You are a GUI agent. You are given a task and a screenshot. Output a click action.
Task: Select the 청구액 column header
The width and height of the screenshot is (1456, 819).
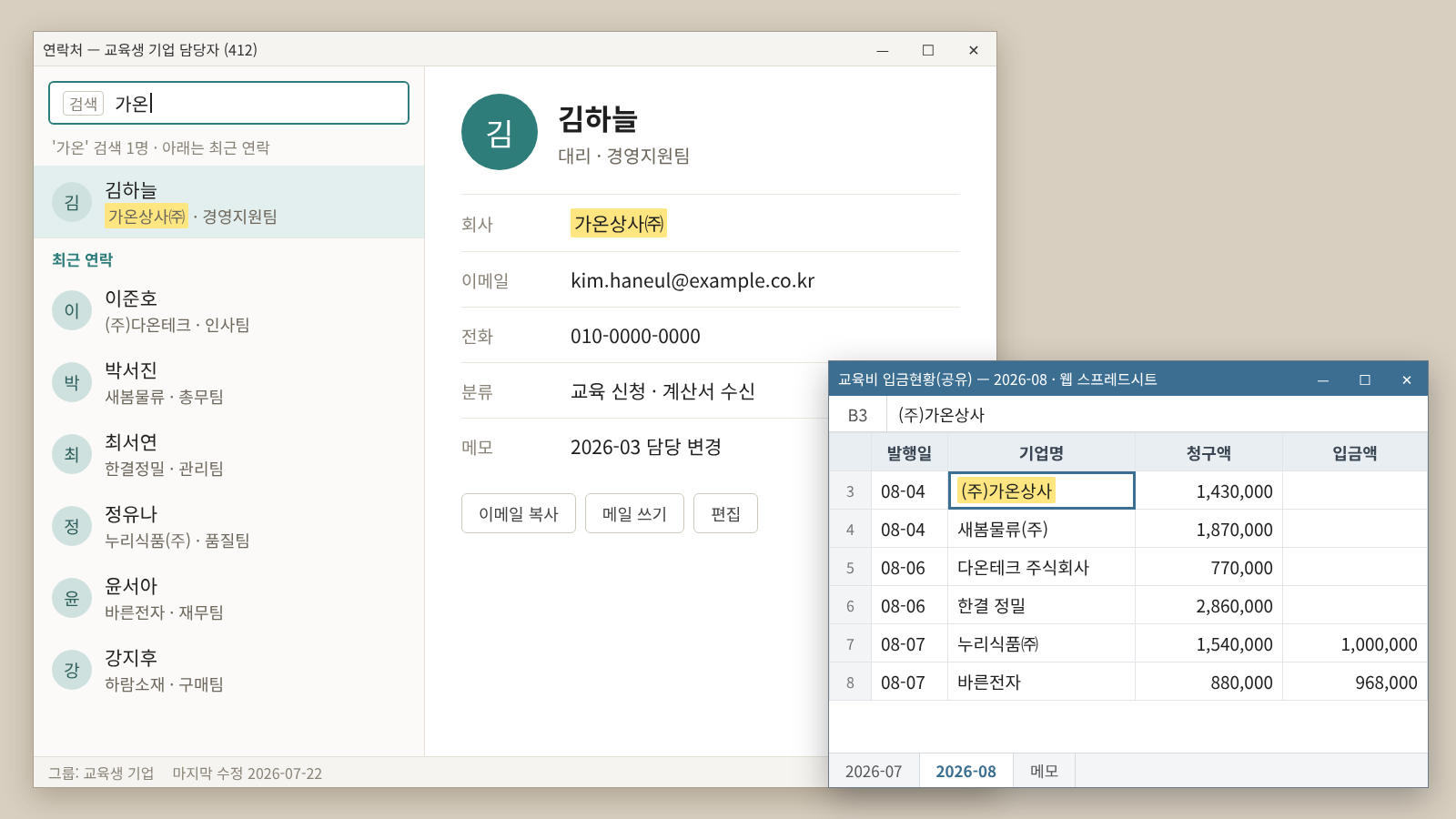pyautogui.click(x=1208, y=452)
